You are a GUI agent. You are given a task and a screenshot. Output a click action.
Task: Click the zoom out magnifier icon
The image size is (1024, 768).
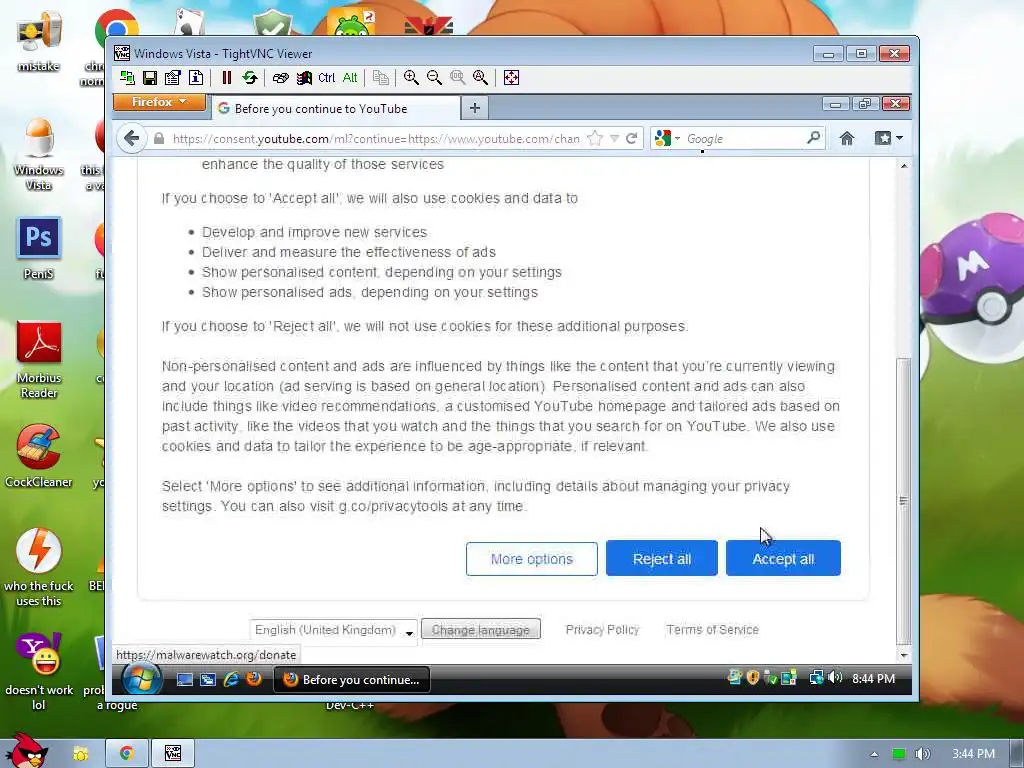pyautogui.click(x=434, y=78)
